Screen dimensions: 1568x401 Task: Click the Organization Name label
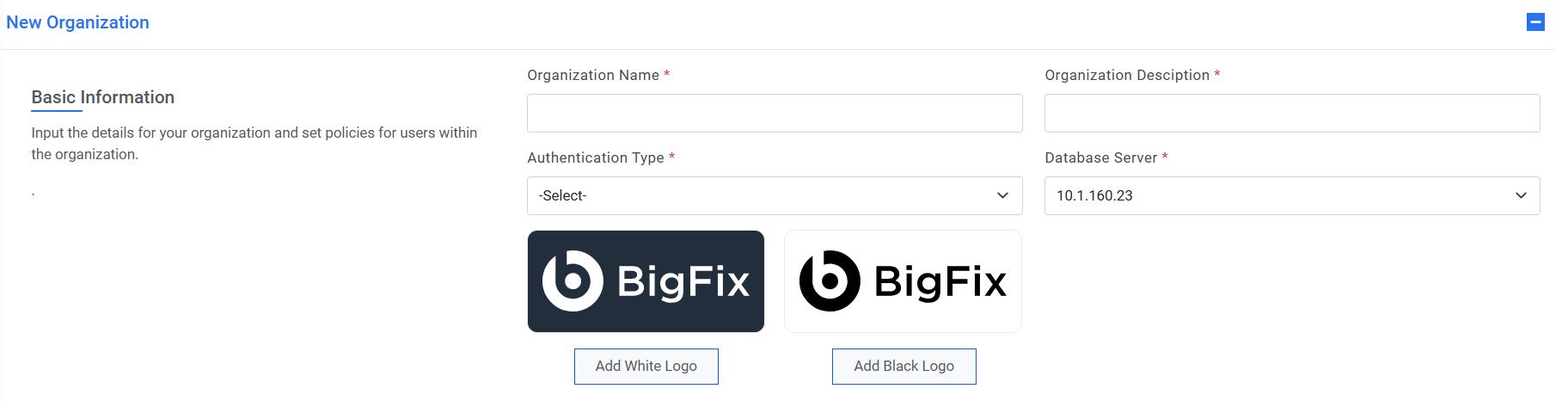[x=593, y=75]
